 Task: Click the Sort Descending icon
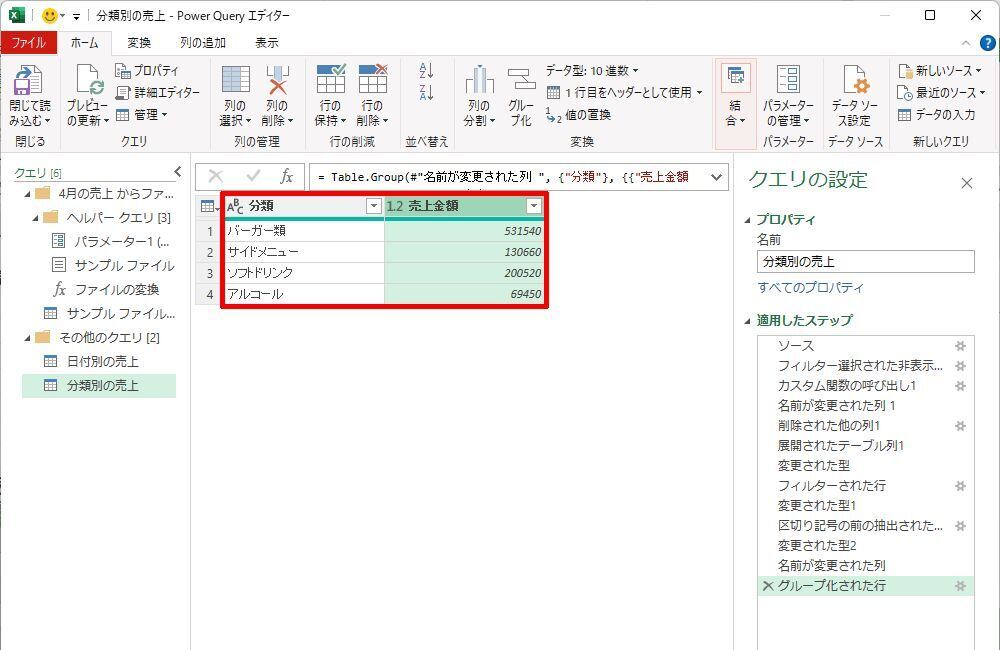click(427, 93)
